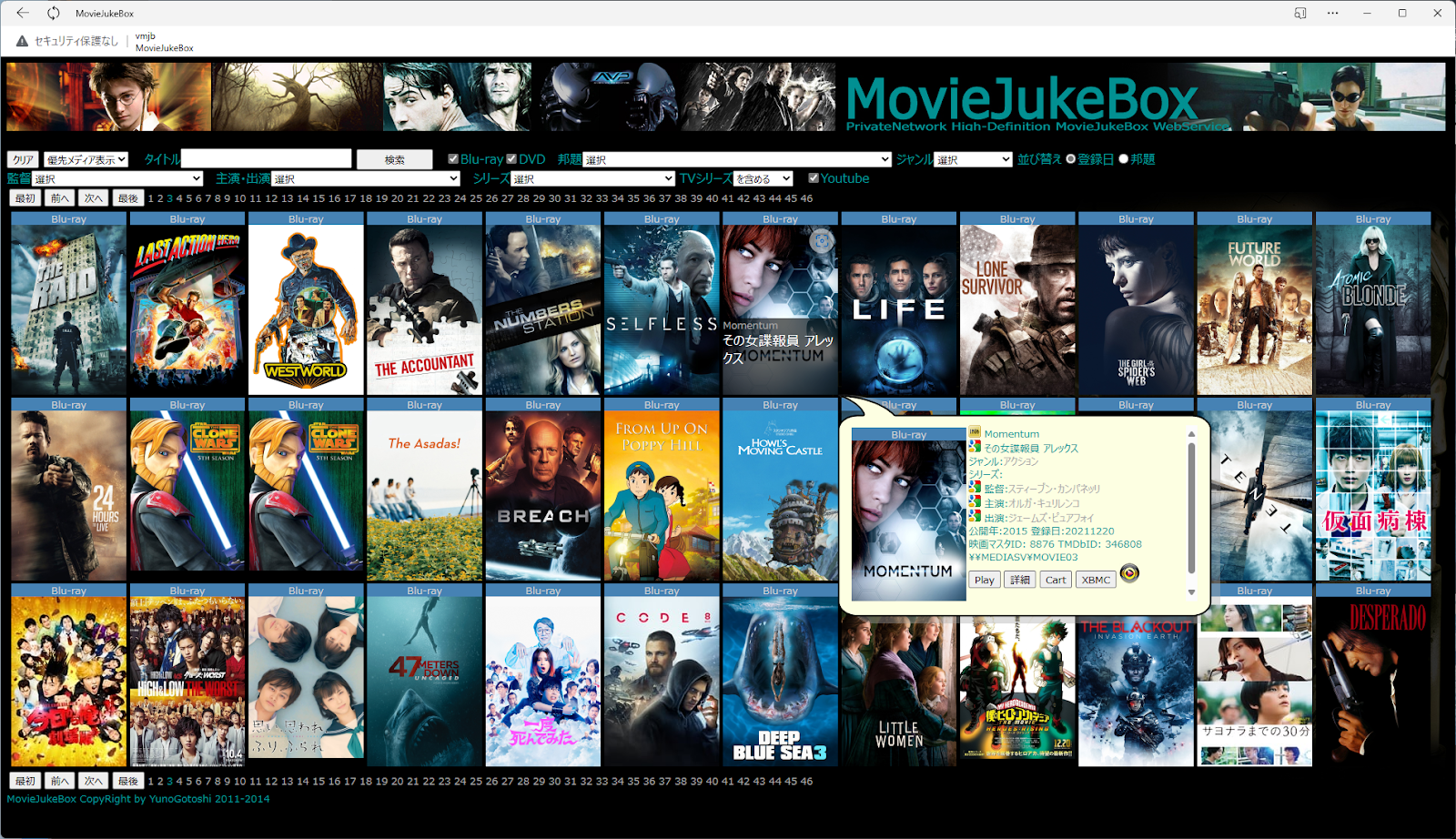Click Play button in Momentum popup

click(x=985, y=580)
